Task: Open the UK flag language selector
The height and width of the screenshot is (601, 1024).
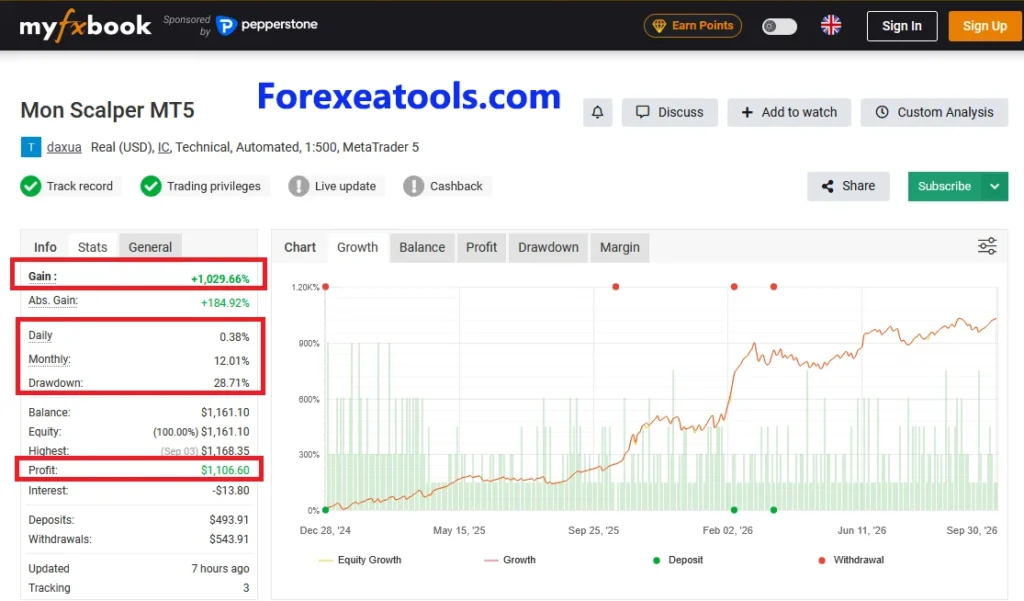Action: (x=831, y=25)
